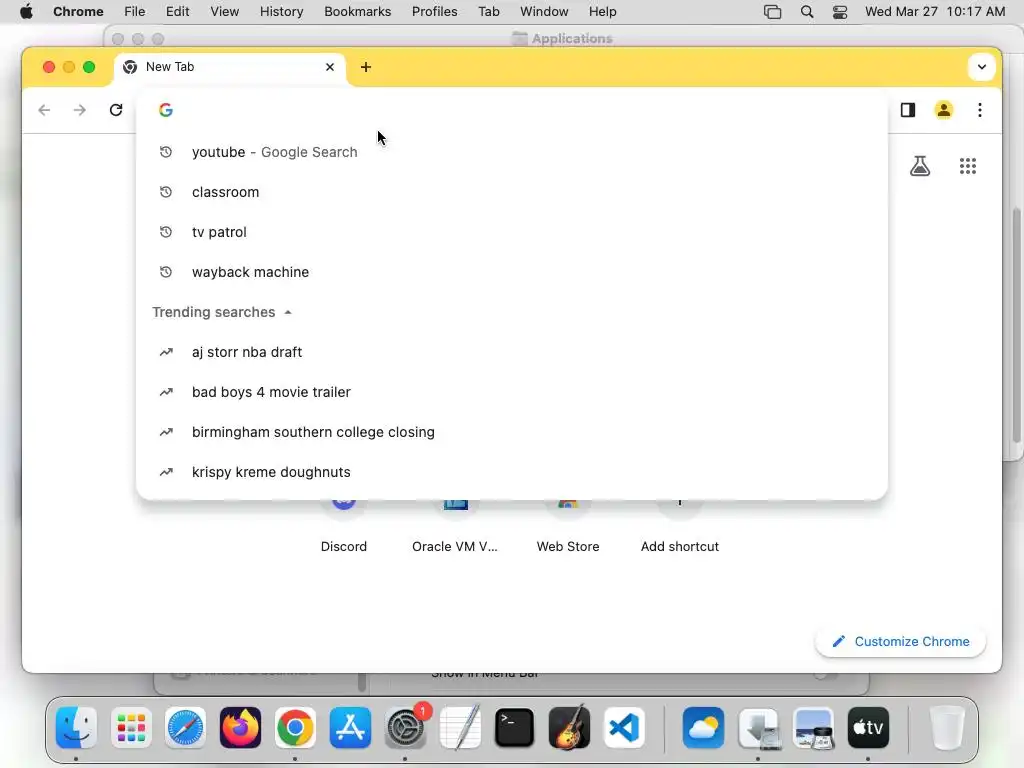Open the Oracle VM V... shortcut
This screenshot has width=1024, height=768.
pyautogui.click(x=455, y=529)
